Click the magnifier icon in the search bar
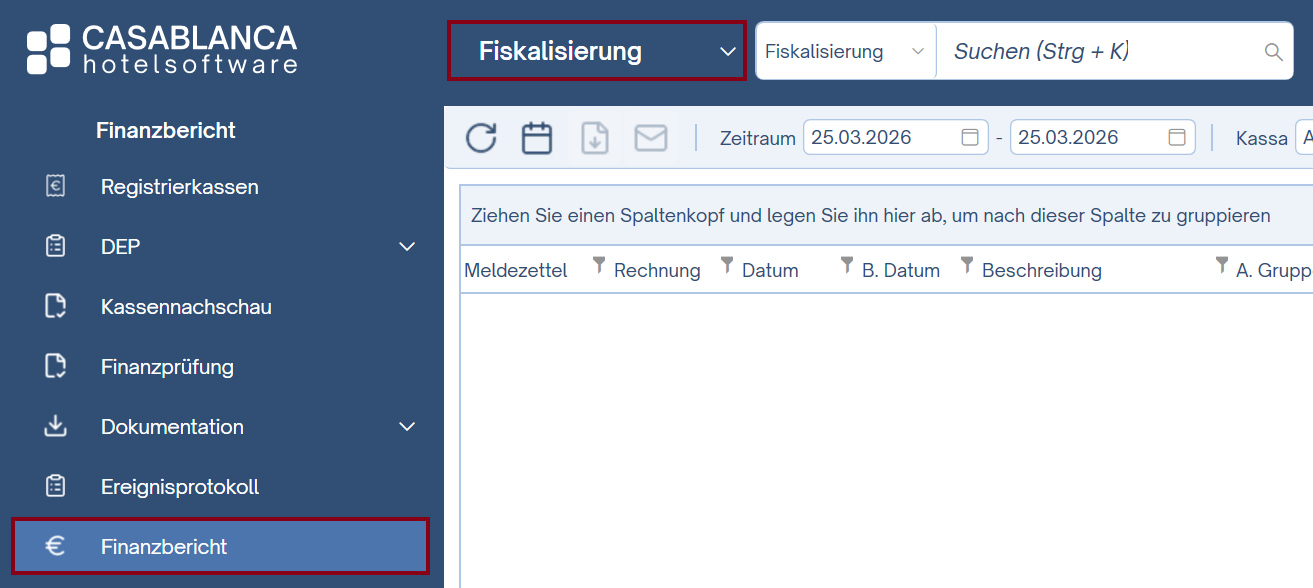1313x588 pixels. tap(1273, 50)
